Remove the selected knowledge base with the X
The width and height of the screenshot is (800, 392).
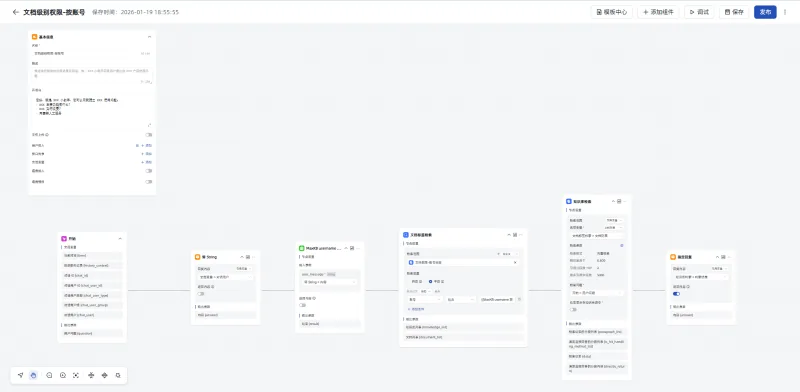point(515,262)
